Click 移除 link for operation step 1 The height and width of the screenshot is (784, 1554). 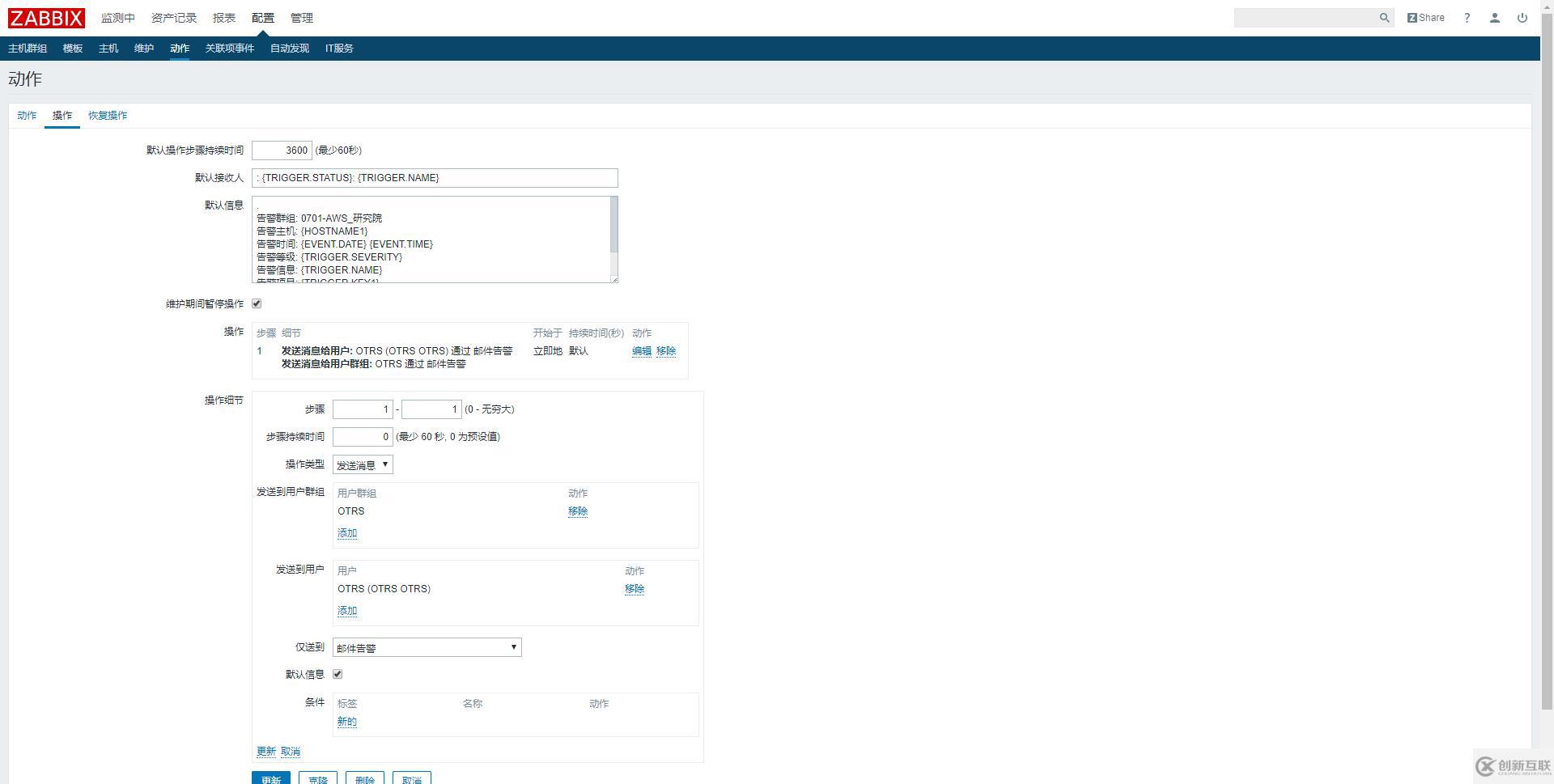(666, 351)
